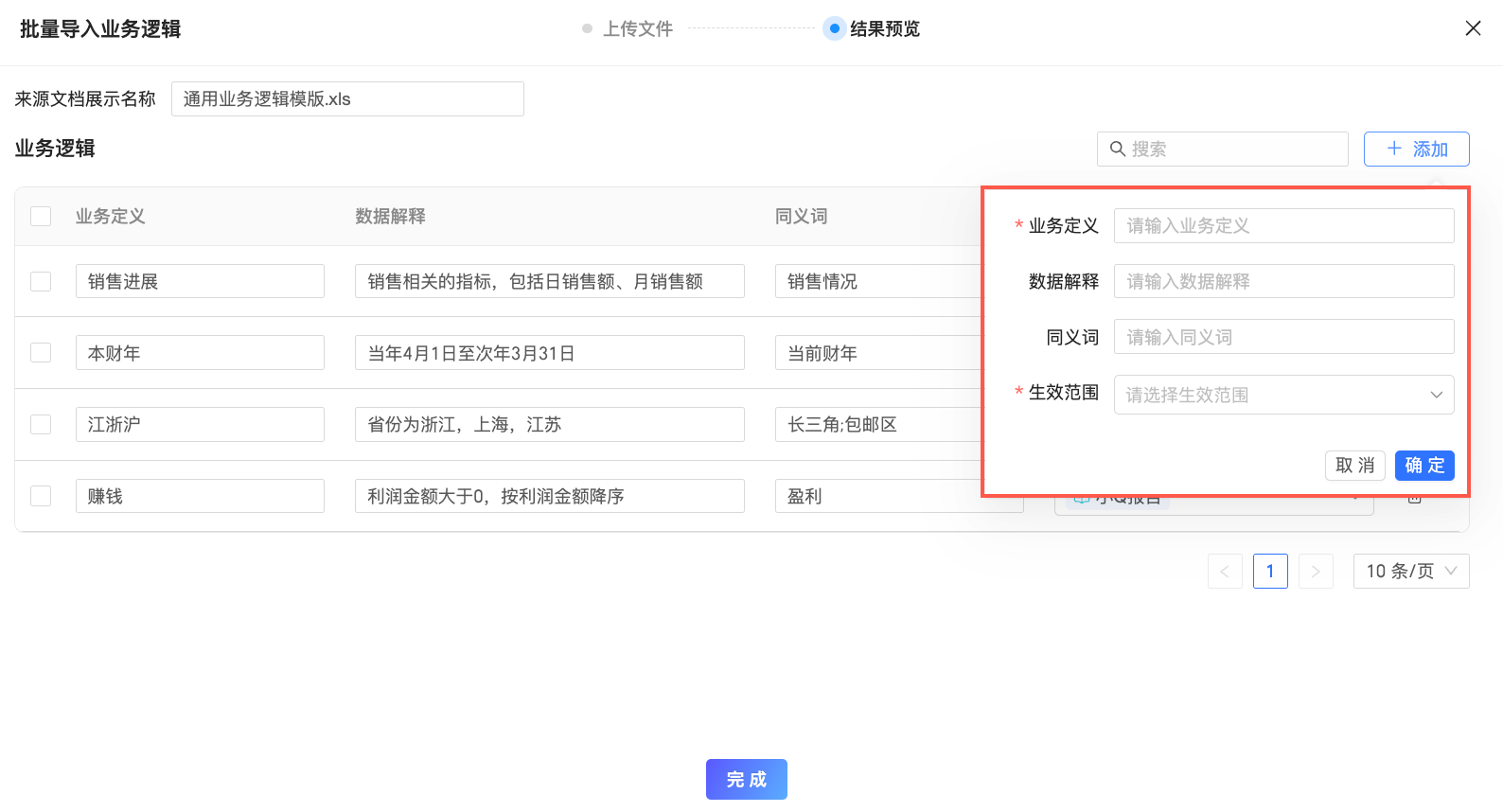Click the 取消 button

pyautogui.click(x=1355, y=465)
